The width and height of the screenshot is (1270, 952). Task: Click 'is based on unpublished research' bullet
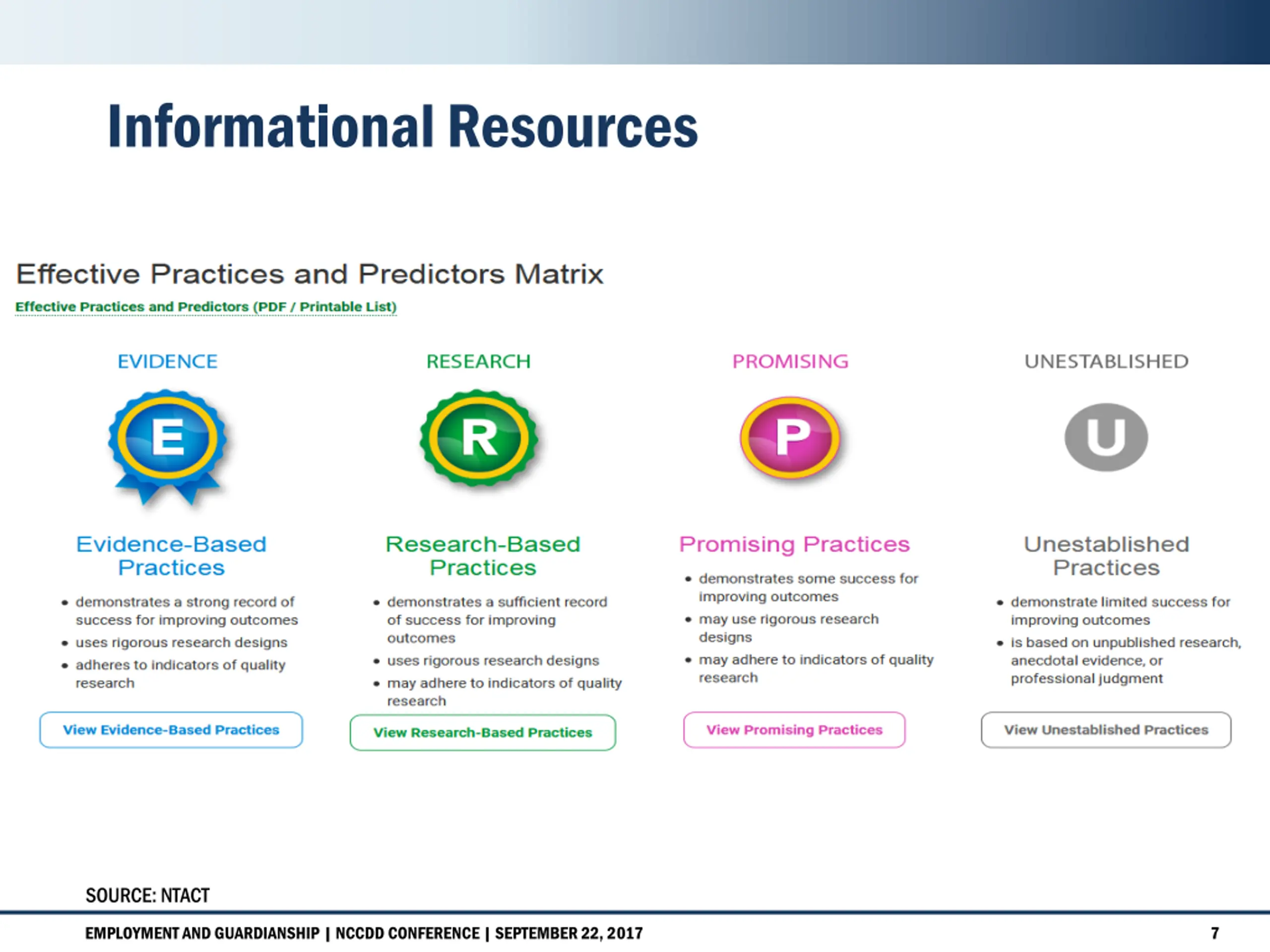coord(1126,660)
